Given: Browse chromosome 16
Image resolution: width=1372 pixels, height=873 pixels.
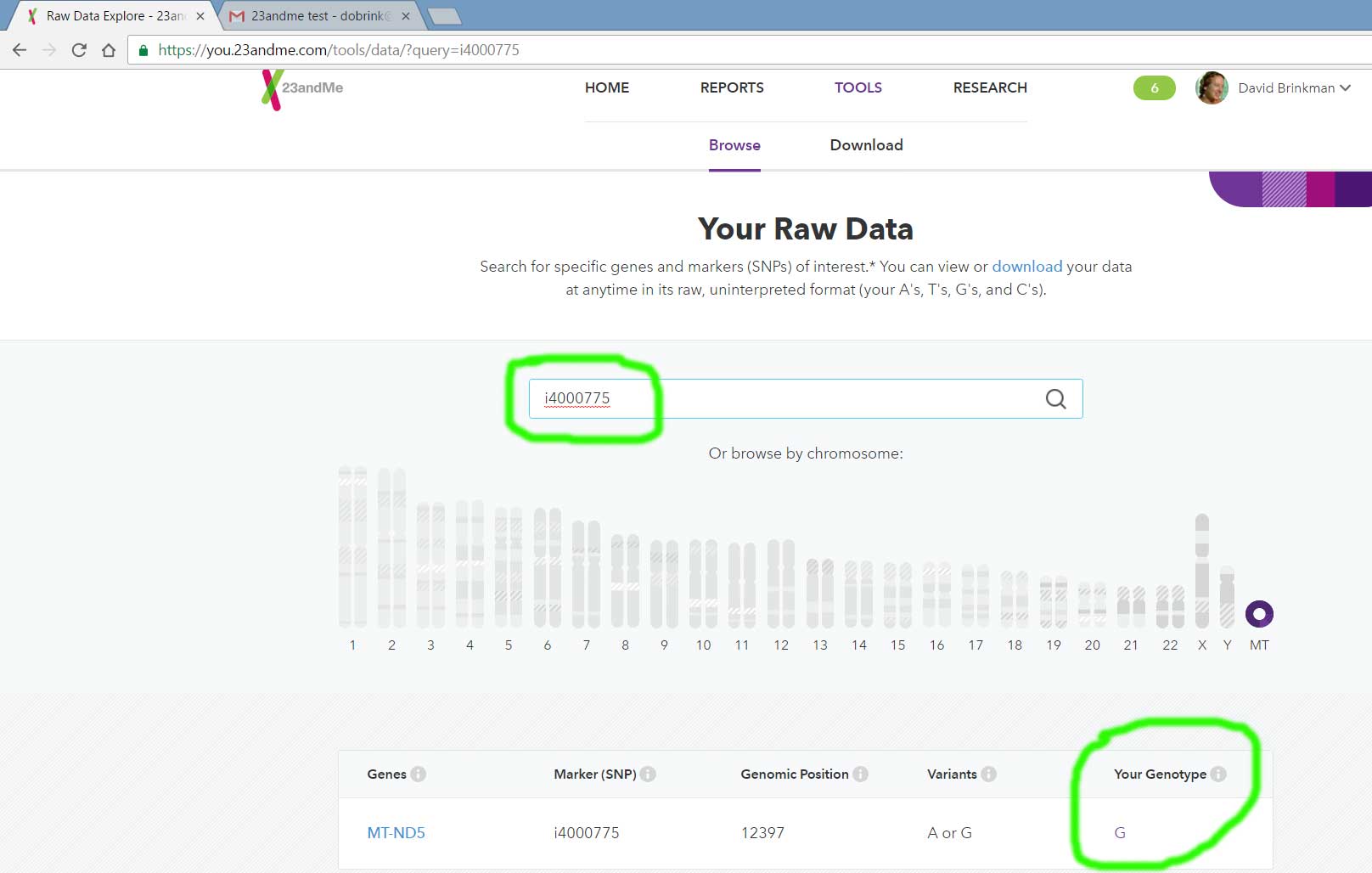Looking at the screenshot, I should point(936,594).
